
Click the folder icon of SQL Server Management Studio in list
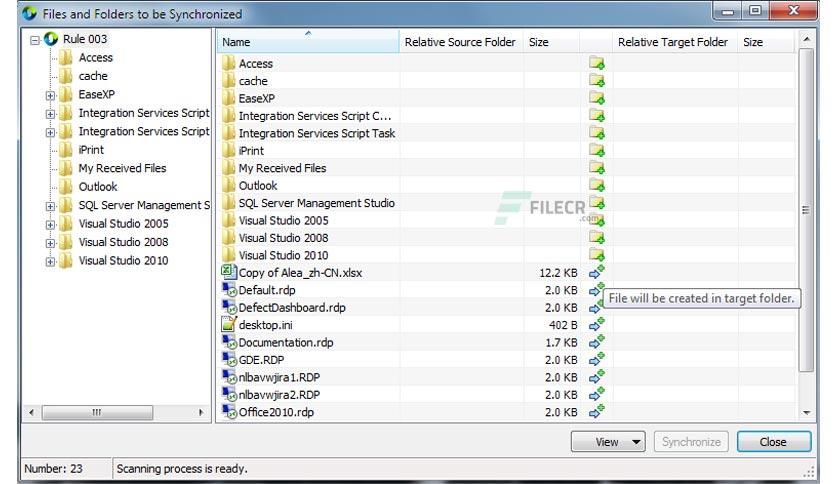click(229, 203)
